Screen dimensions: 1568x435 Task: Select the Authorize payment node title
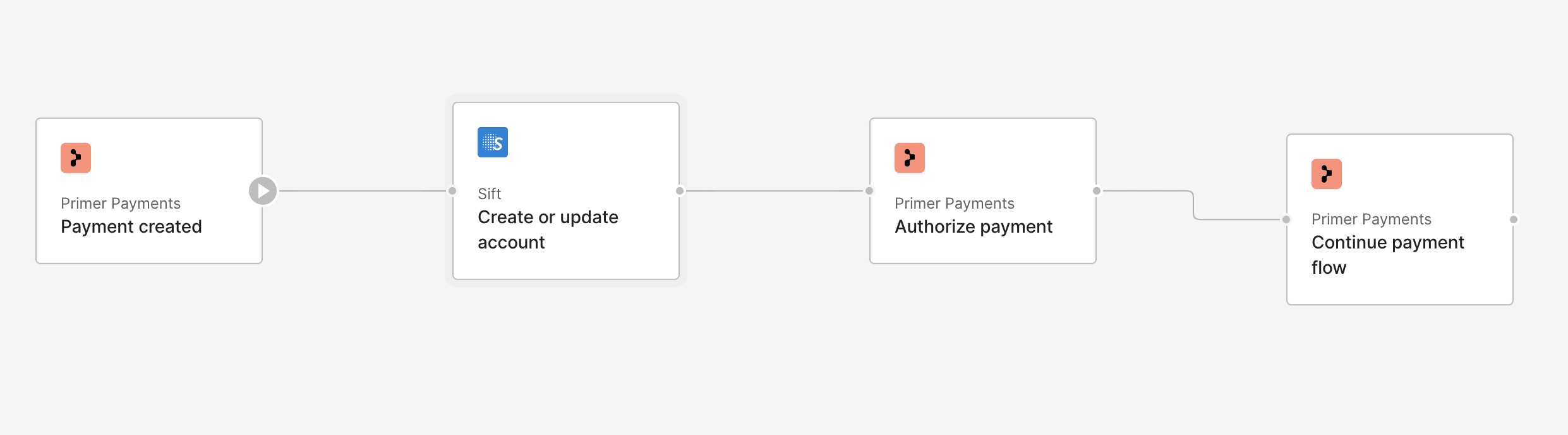(x=974, y=227)
